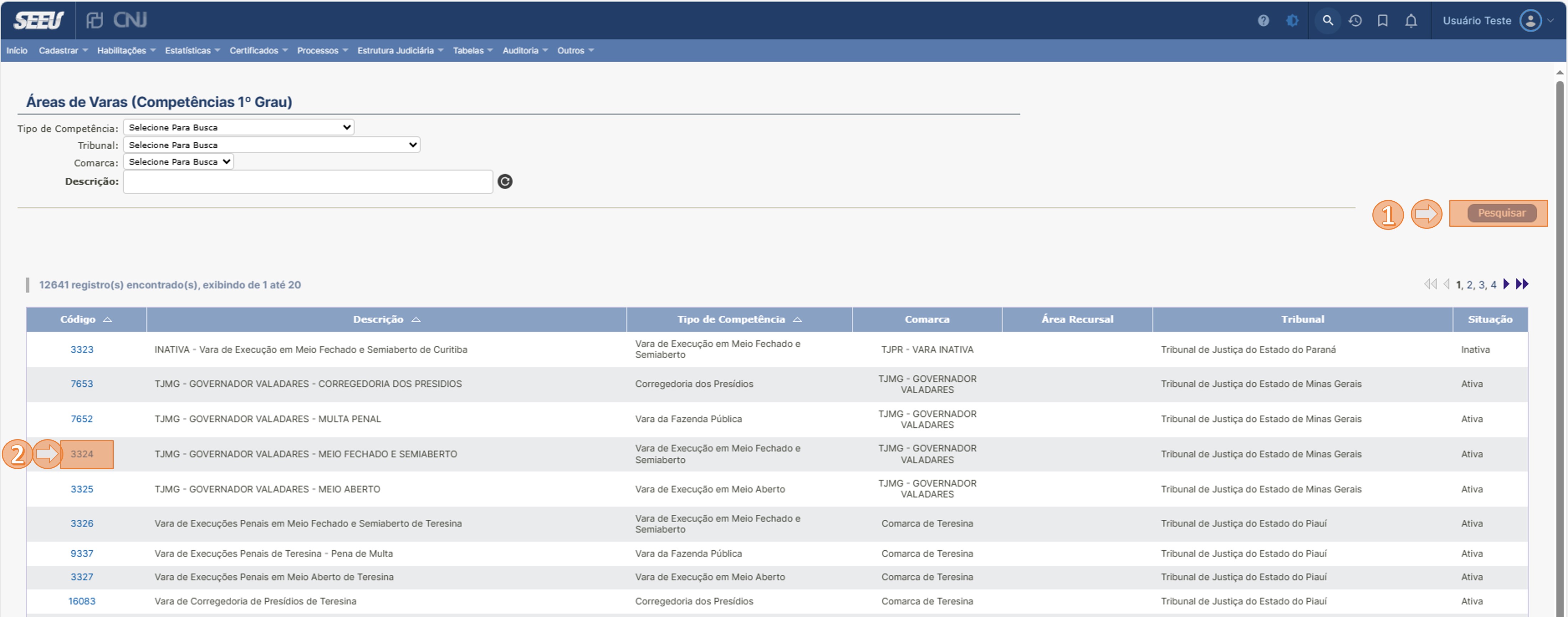Open record code 16083
The width and height of the screenshot is (1568, 617).
point(82,601)
